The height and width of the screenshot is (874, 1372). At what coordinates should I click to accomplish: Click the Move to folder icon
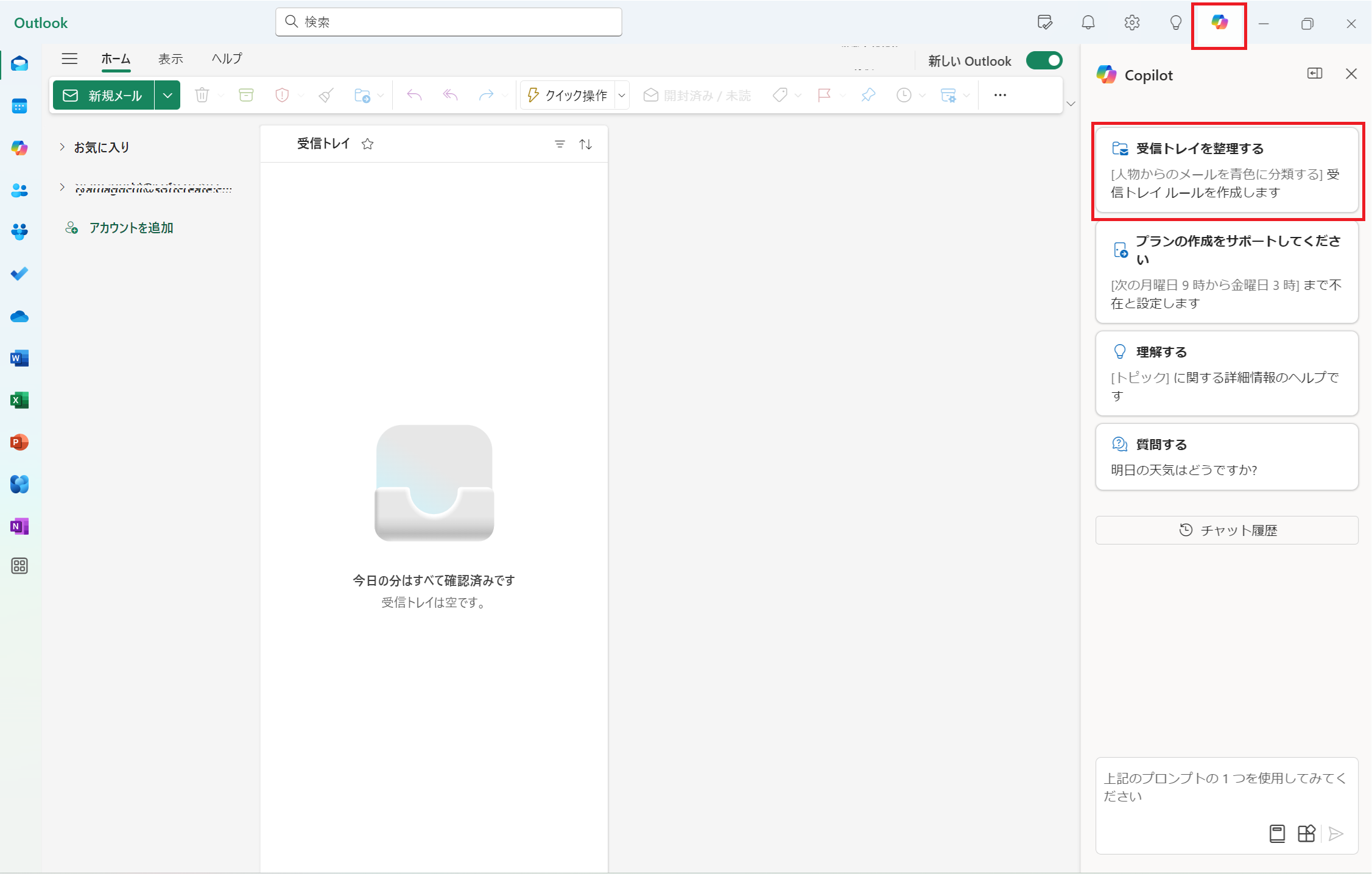point(362,95)
